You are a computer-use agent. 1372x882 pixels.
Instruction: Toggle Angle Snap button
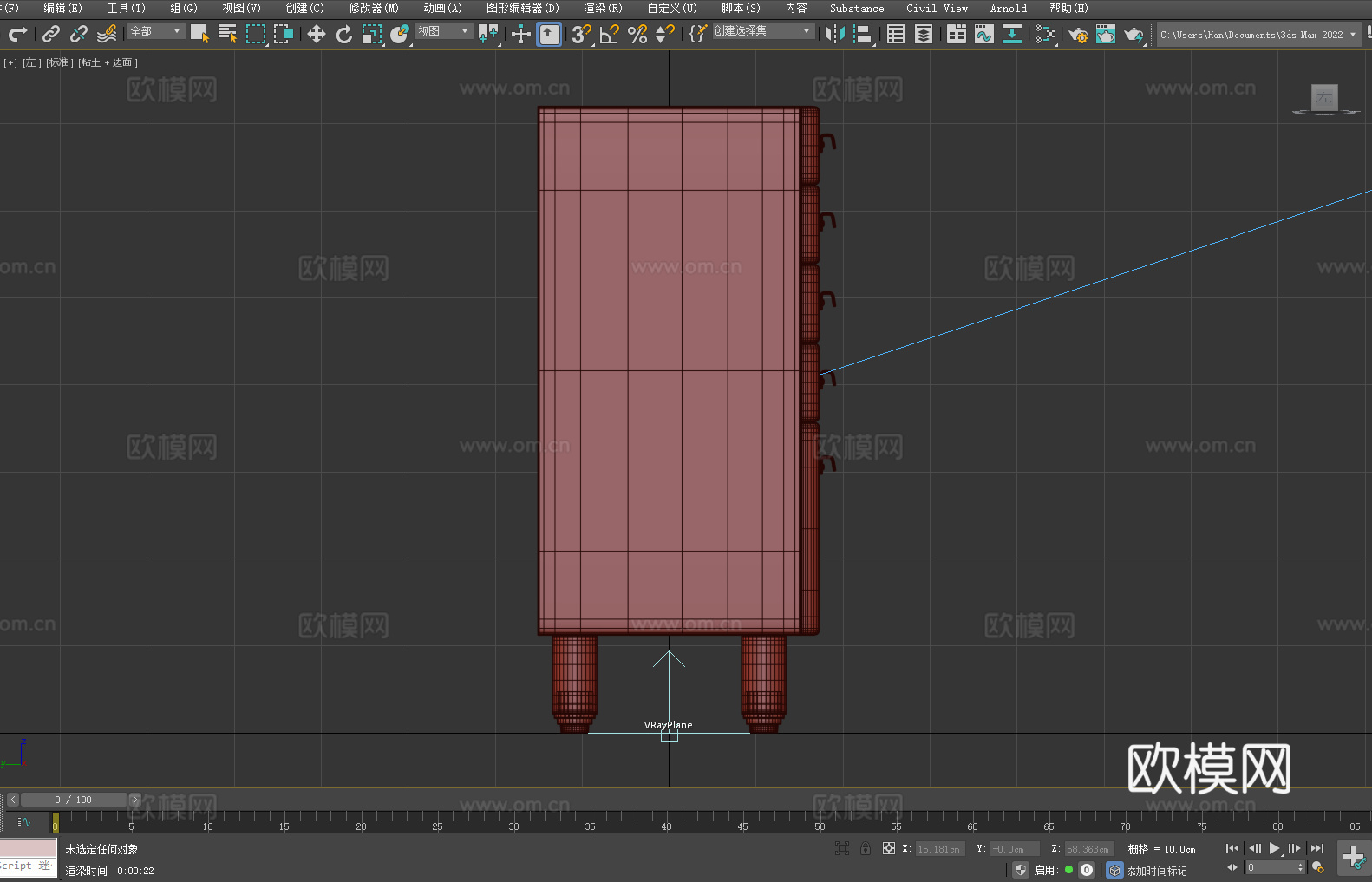610,34
